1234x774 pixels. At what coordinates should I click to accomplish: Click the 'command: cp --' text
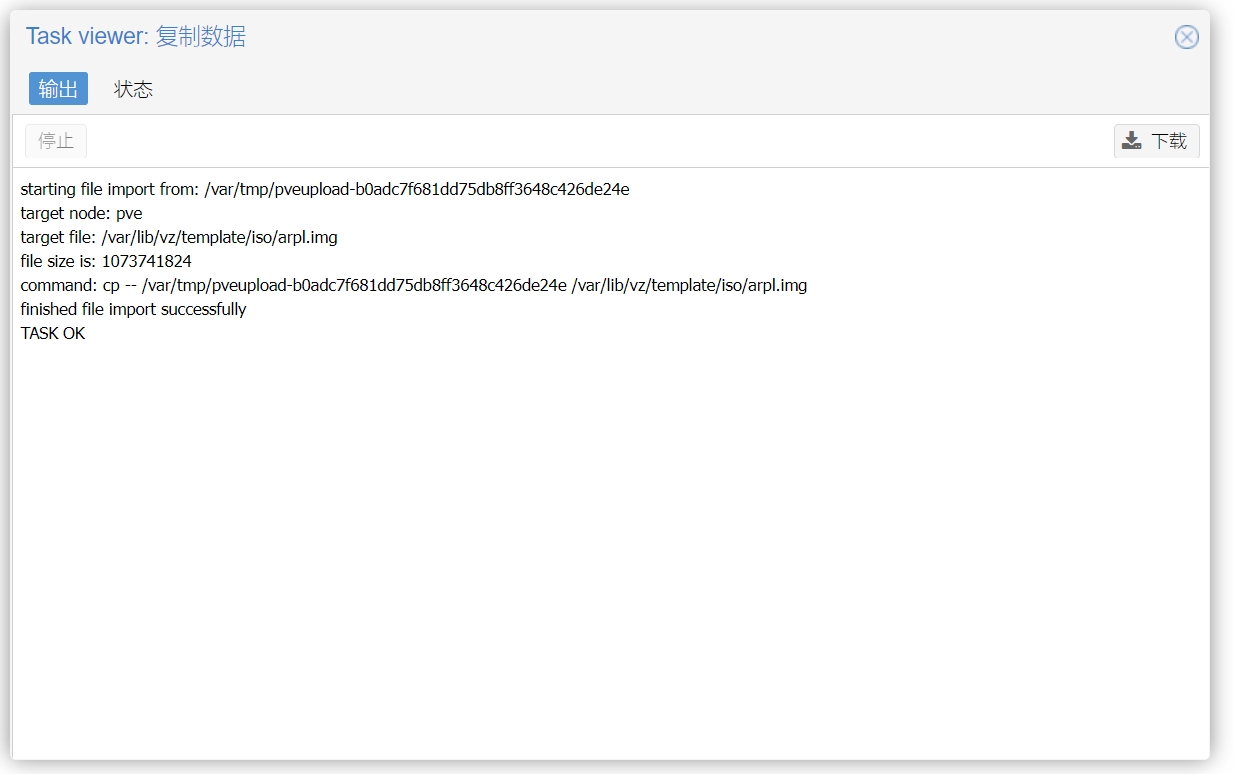79,285
